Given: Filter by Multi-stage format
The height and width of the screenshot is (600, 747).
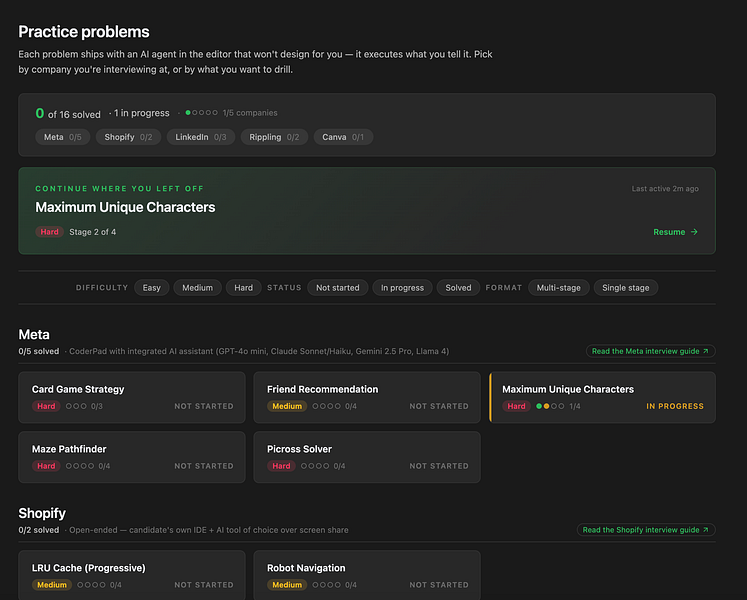Looking at the screenshot, I should coord(559,288).
